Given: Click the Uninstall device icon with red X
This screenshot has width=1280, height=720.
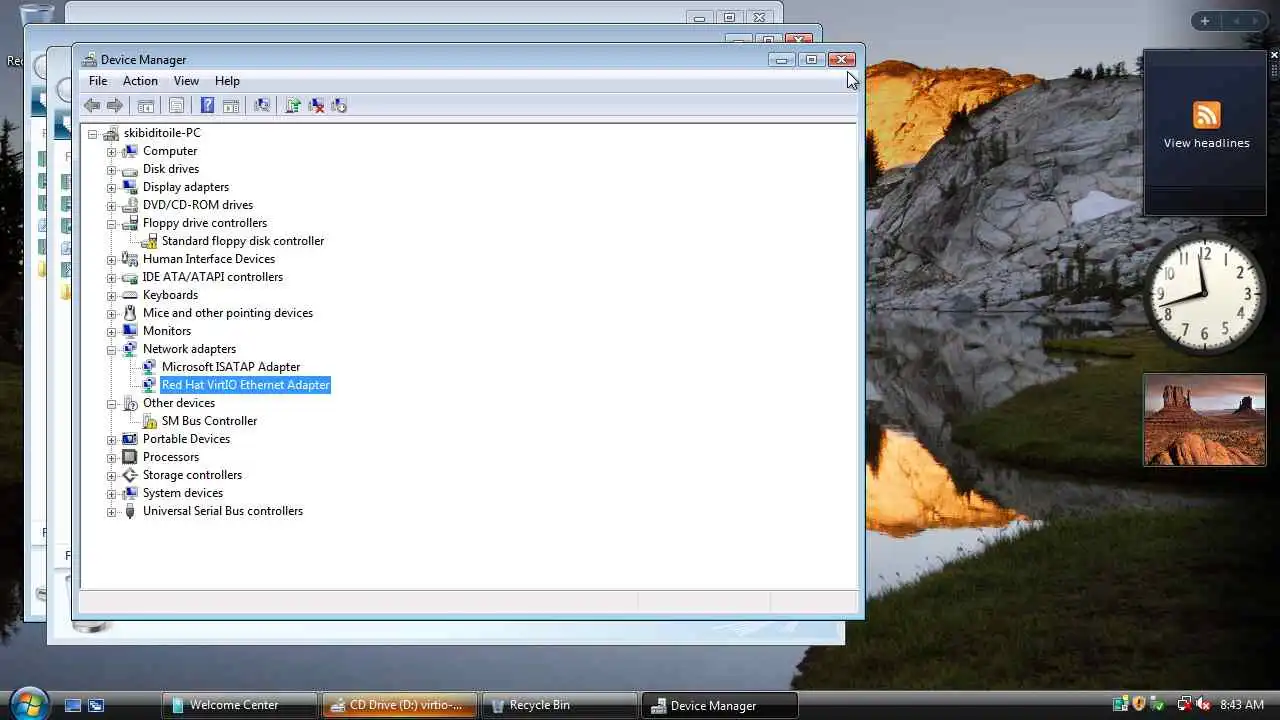Looking at the screenshot, I should tap(316, 105).
